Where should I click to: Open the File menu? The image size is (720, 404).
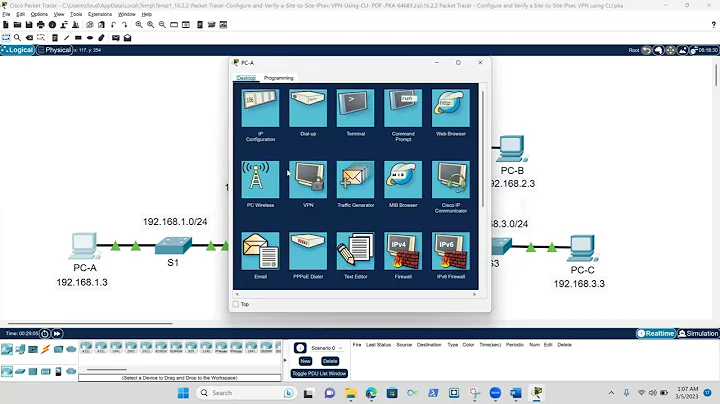[x=6, y=14]
